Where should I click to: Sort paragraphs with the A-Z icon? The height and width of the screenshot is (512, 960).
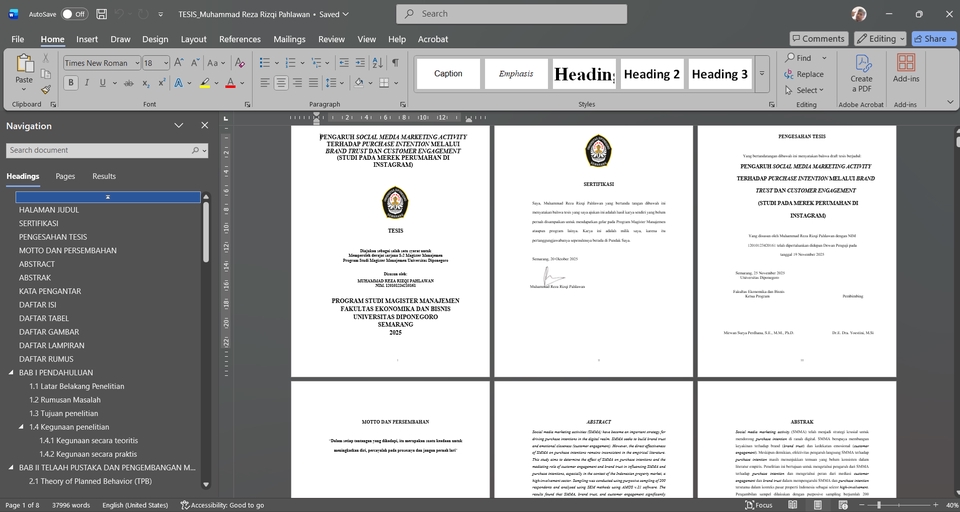[378, 62]
